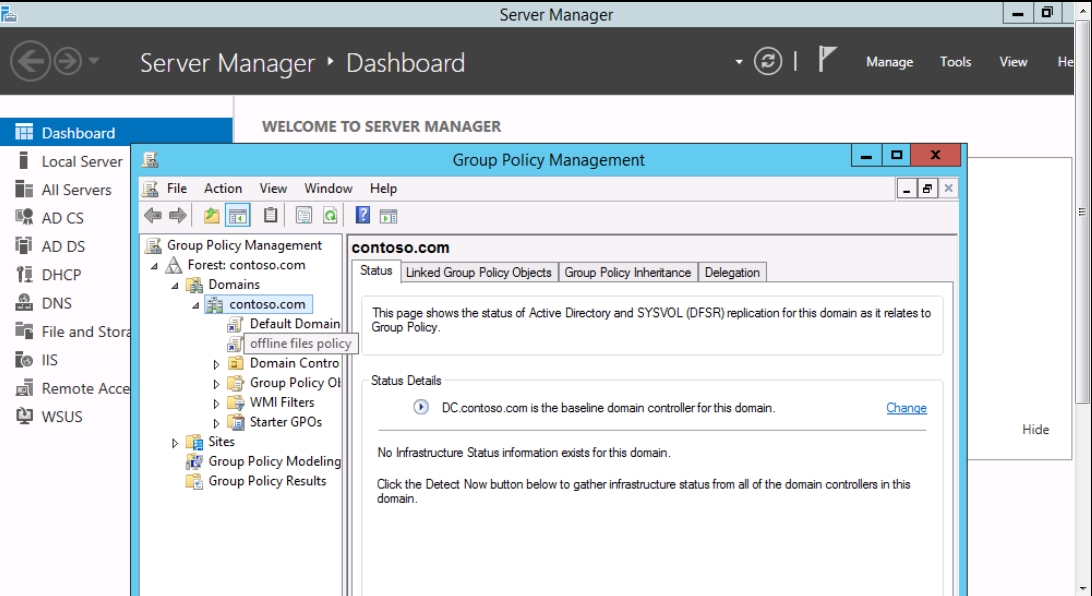Collapse the Domains tree node
The height and width of the screenshot is (596, 1092).
point(175,285)
